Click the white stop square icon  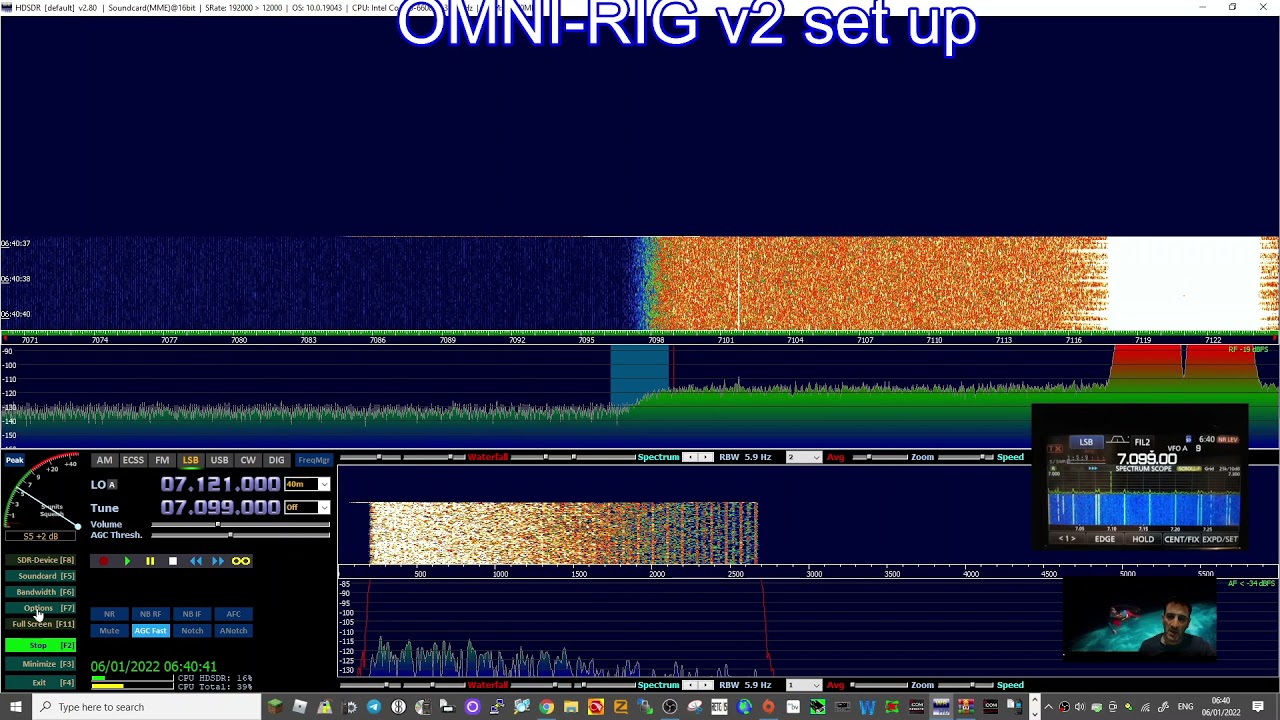click(173, 561)
